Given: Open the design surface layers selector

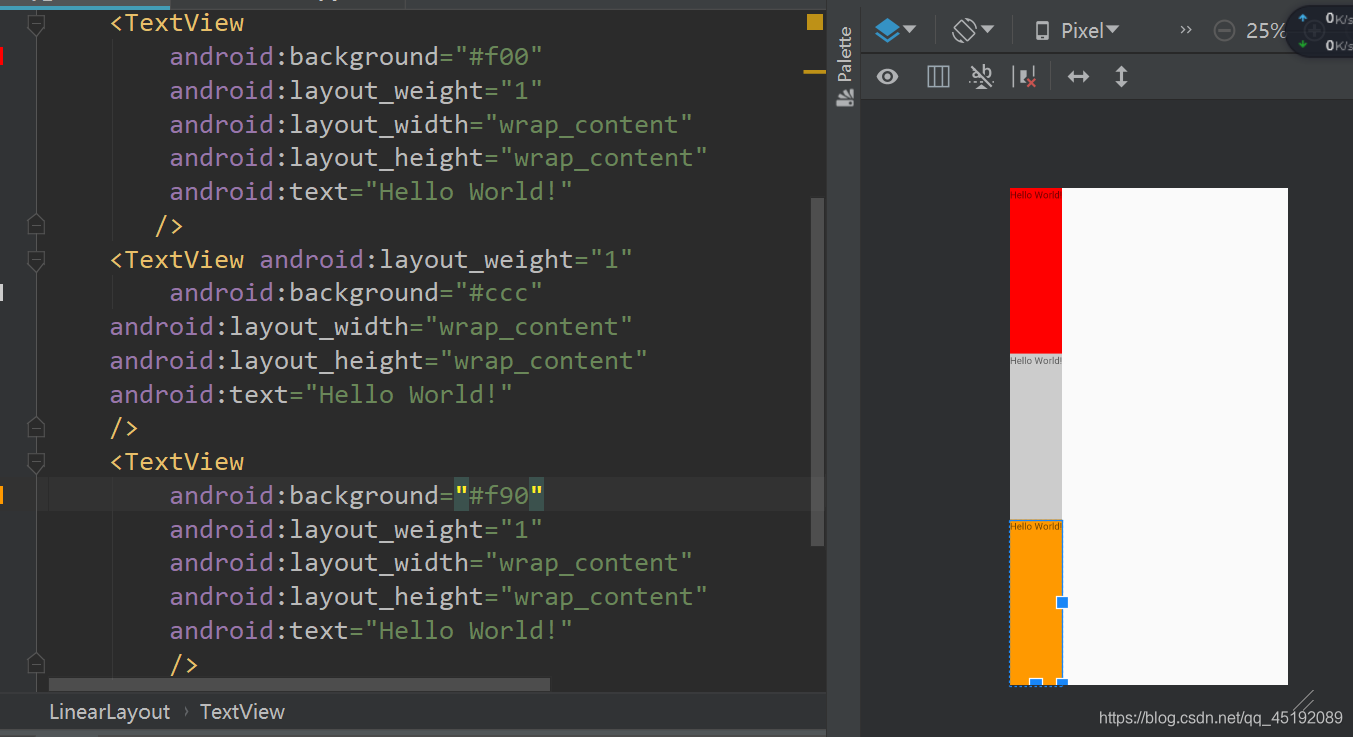Looking at the screenshot, I should click(x=895, y=31).
